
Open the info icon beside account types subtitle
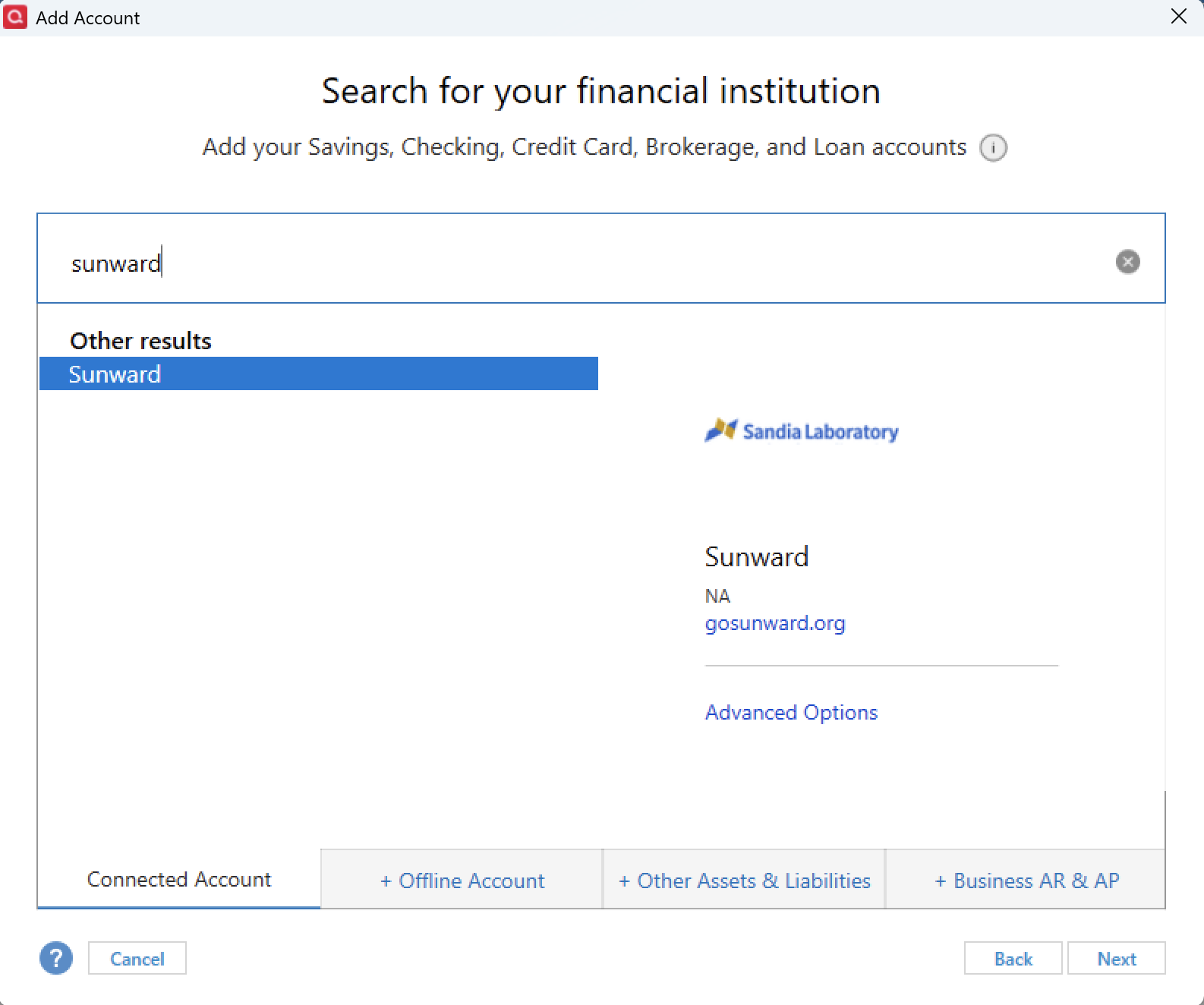tap(993, 147)
